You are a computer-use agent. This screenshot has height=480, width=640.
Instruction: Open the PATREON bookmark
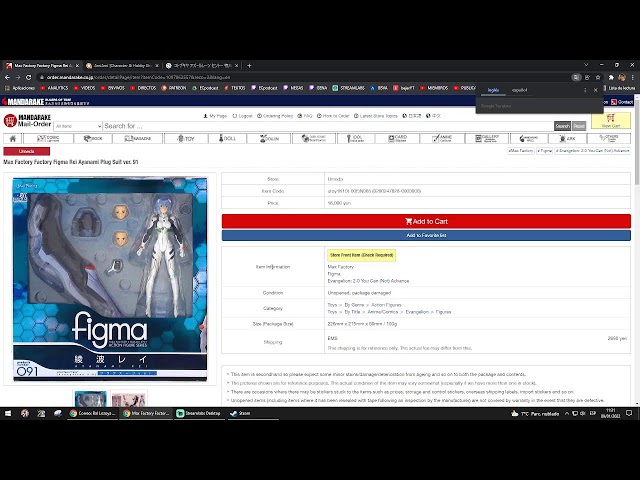coord(174,88)
